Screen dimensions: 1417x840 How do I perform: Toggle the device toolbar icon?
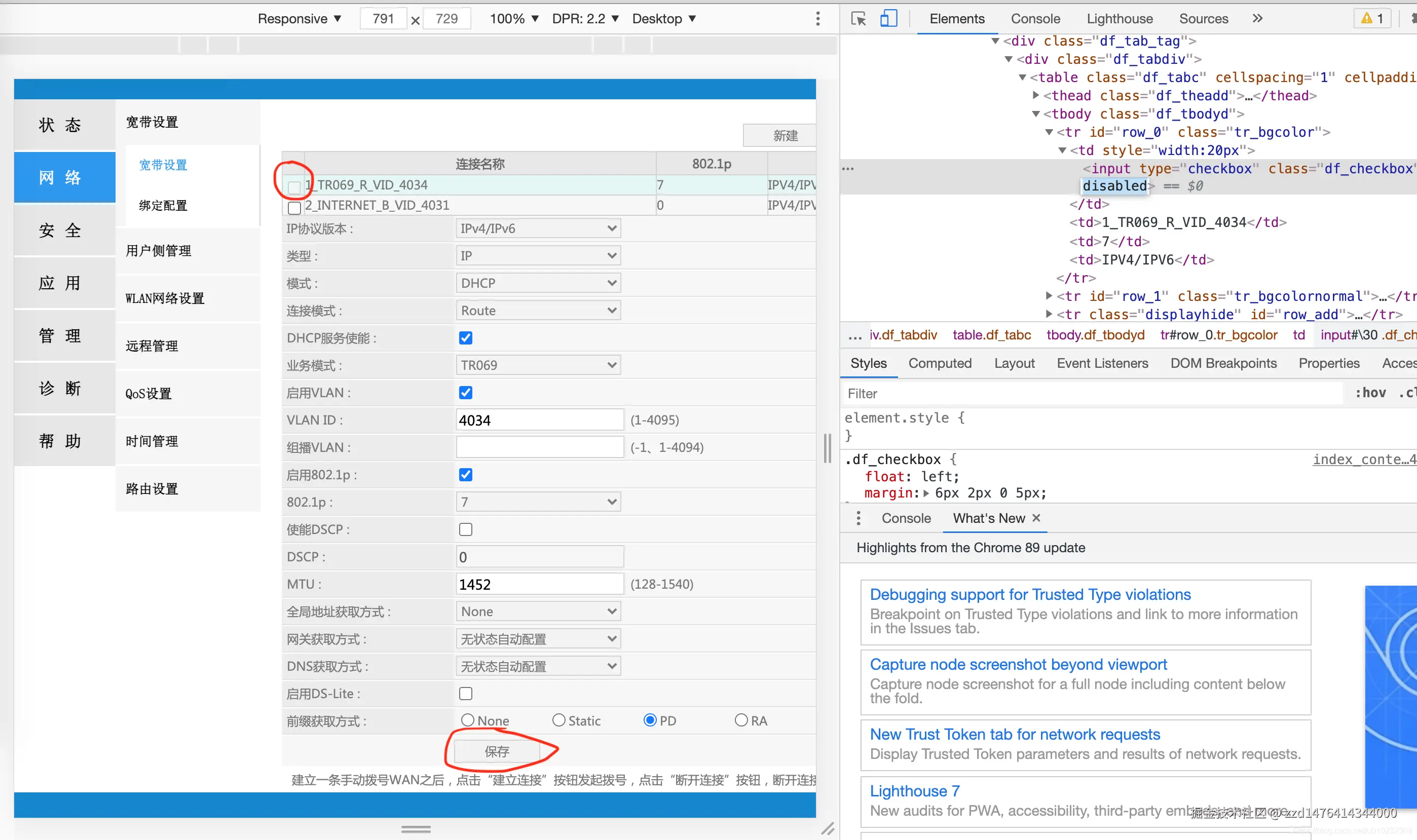pyautogui.click(x=888, y=19)
